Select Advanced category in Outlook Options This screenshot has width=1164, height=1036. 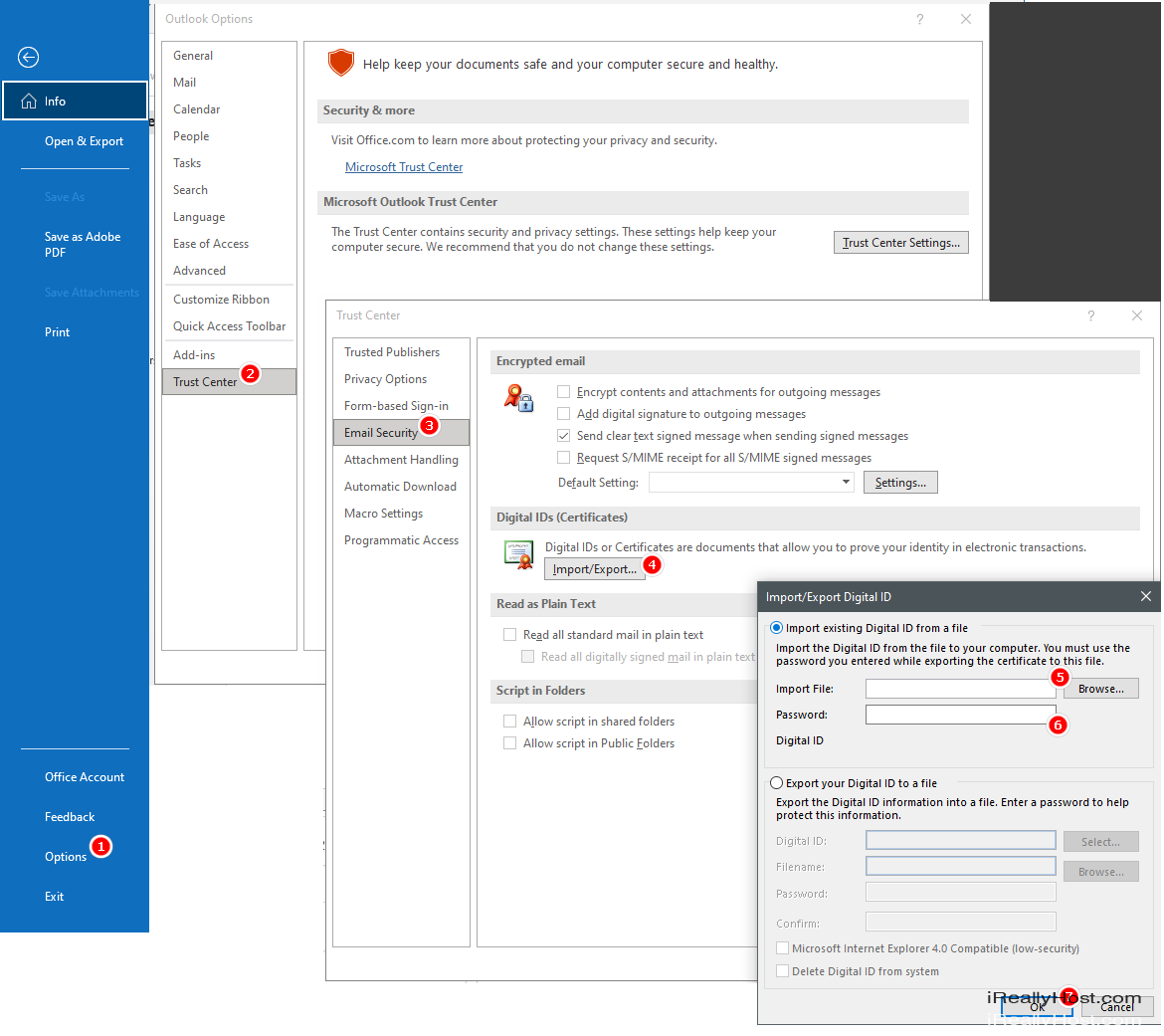click(229, 271)
